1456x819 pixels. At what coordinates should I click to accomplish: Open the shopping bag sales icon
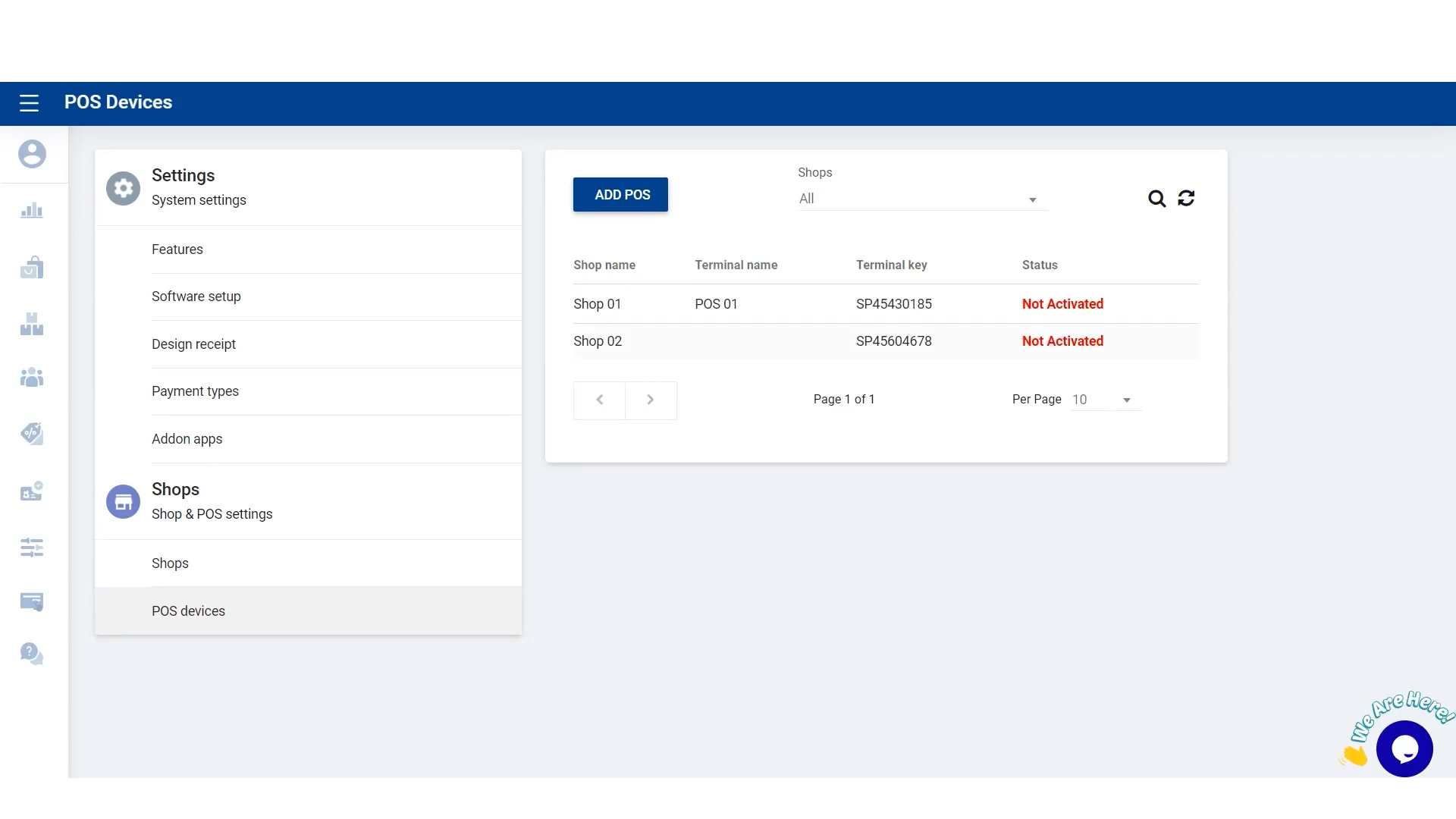coord(32,268)
